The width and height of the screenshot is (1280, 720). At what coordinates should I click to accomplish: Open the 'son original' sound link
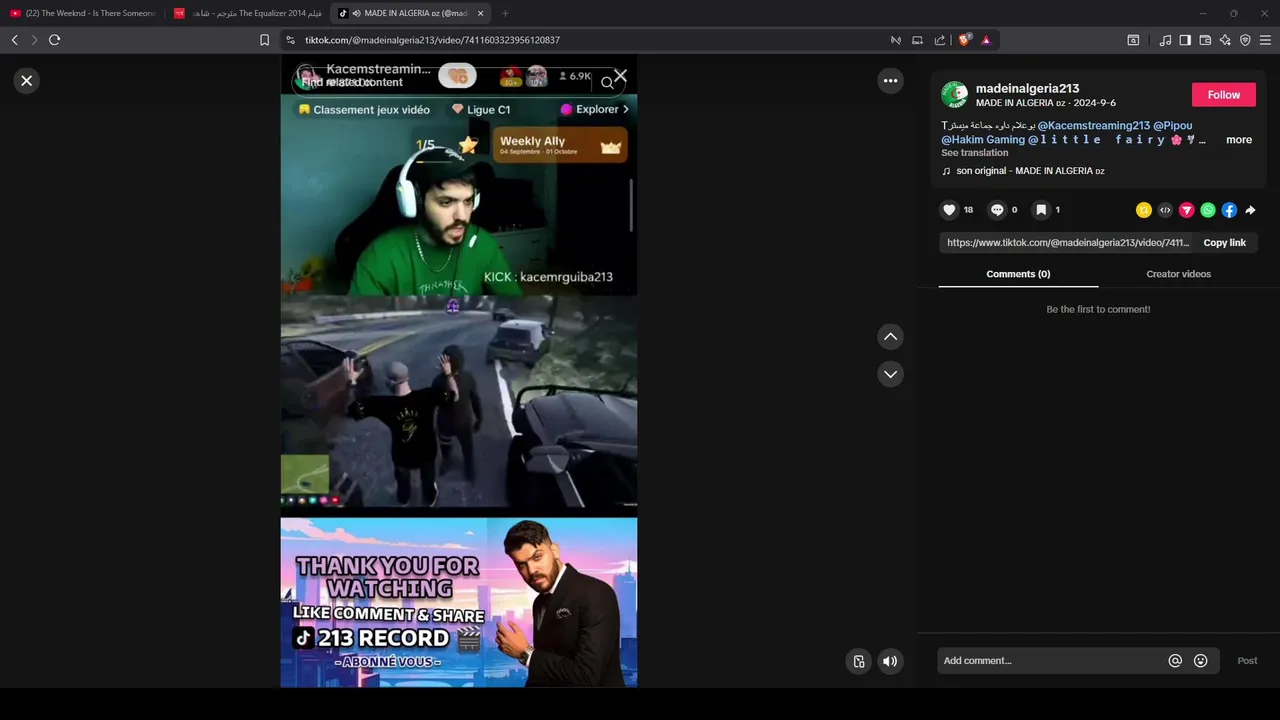click(1030, 171)
